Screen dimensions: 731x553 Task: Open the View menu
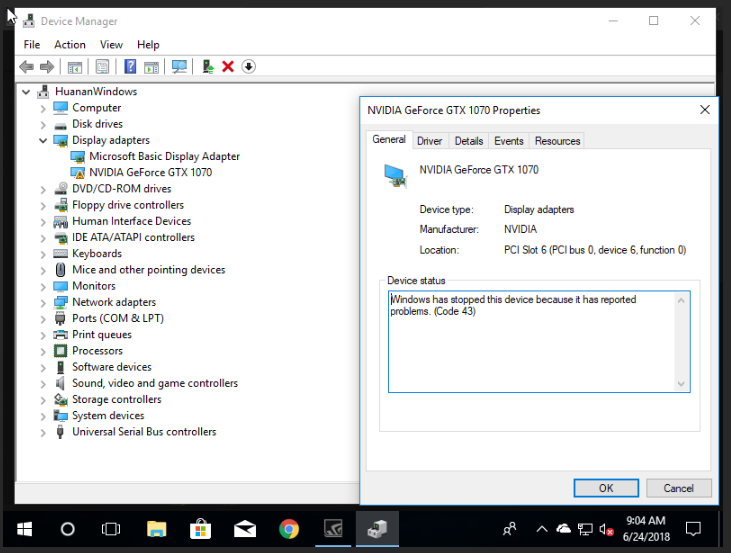111,45
